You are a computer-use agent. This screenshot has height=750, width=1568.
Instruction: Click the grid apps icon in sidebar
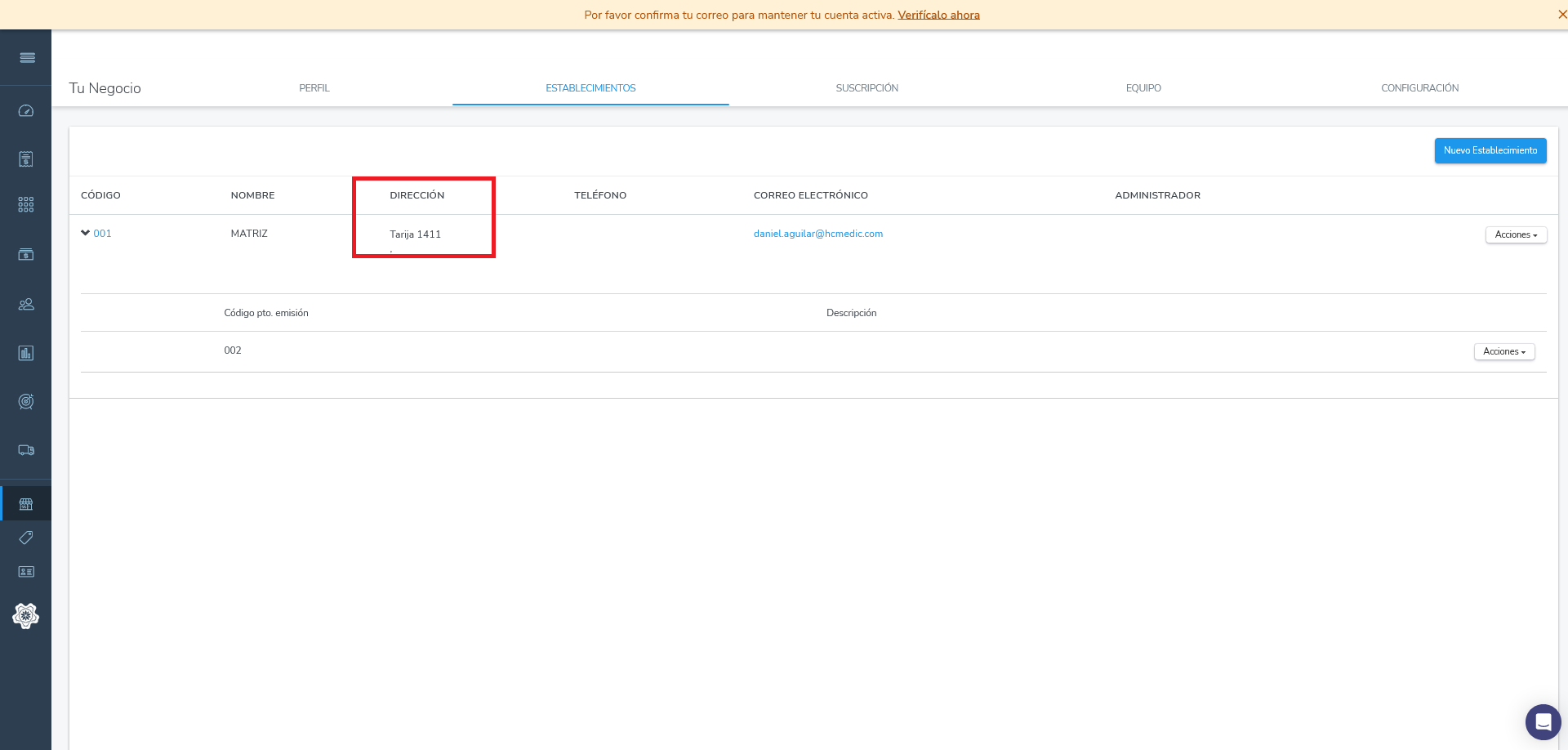(26, 204)
